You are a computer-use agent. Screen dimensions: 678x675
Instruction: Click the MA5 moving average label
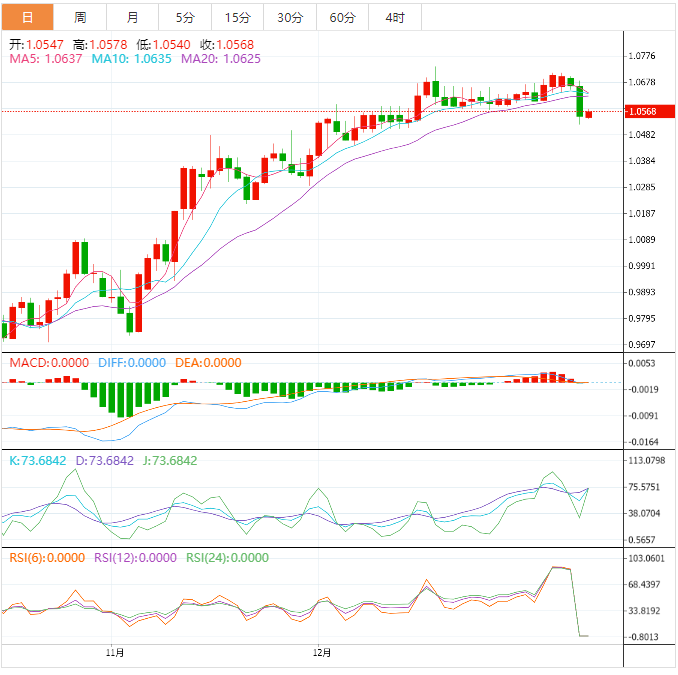pyautogui.click(x=46, y=59)
